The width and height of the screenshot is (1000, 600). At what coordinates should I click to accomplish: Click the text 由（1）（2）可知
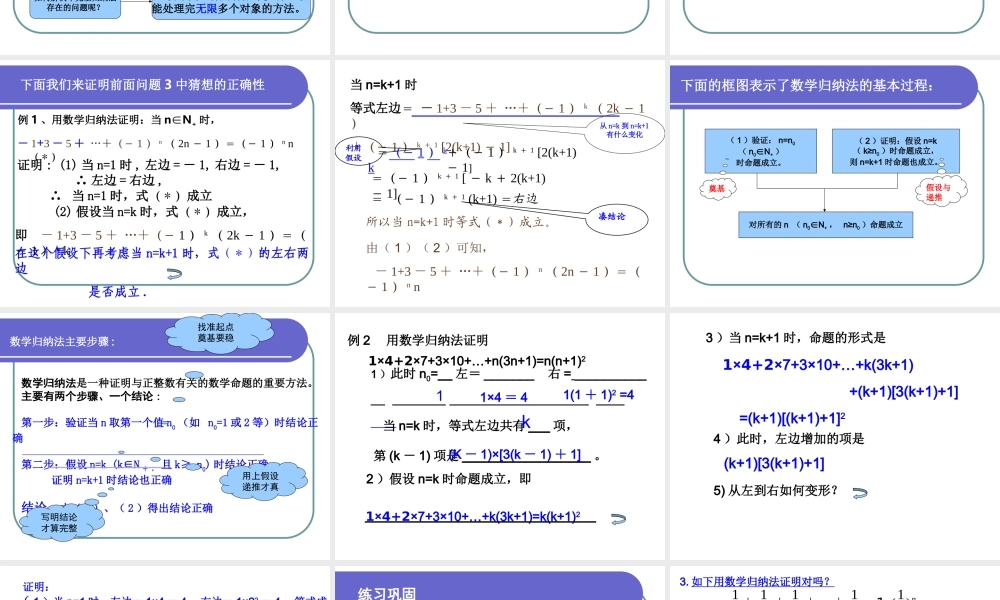tap(427, 247)
